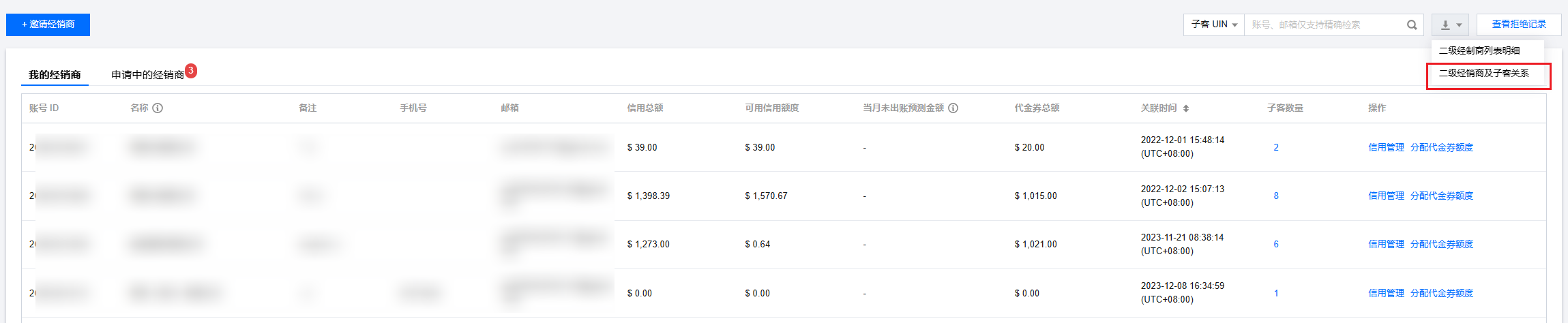Click info icon beside 名称 column
1568x323 pixels.
point(158,108)
